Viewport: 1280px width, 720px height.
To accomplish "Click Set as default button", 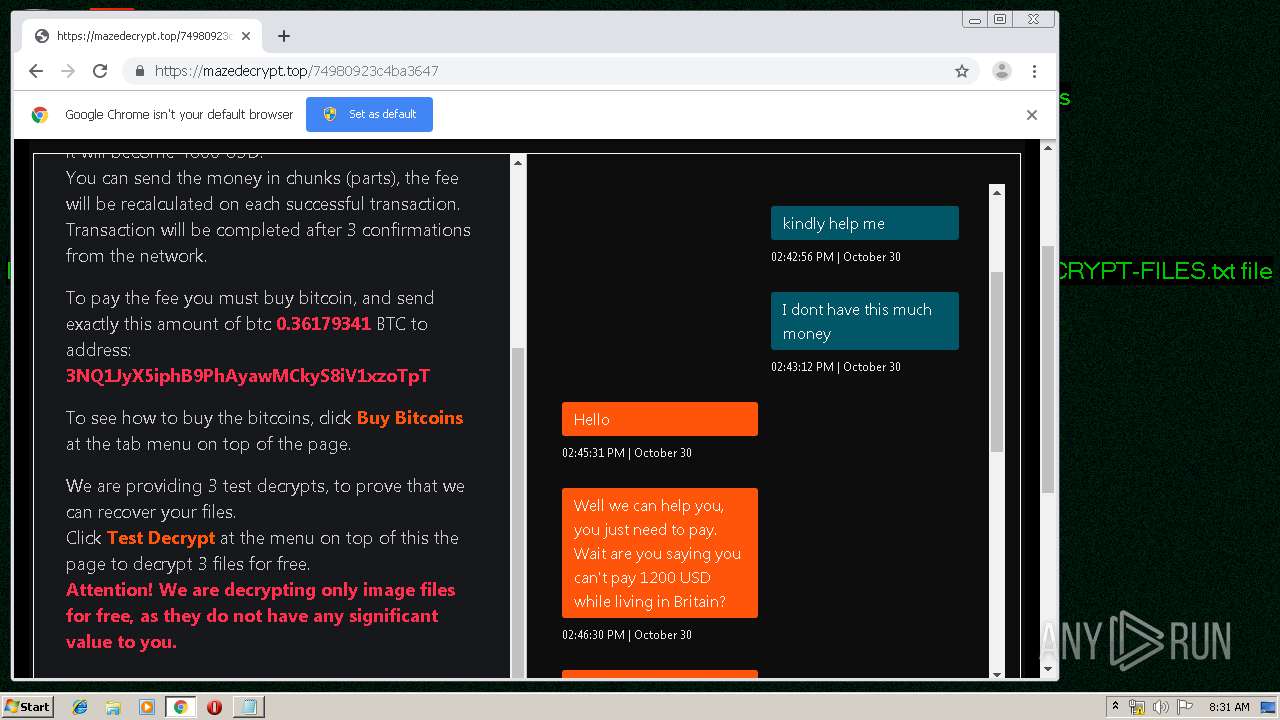I will (369, 114).
